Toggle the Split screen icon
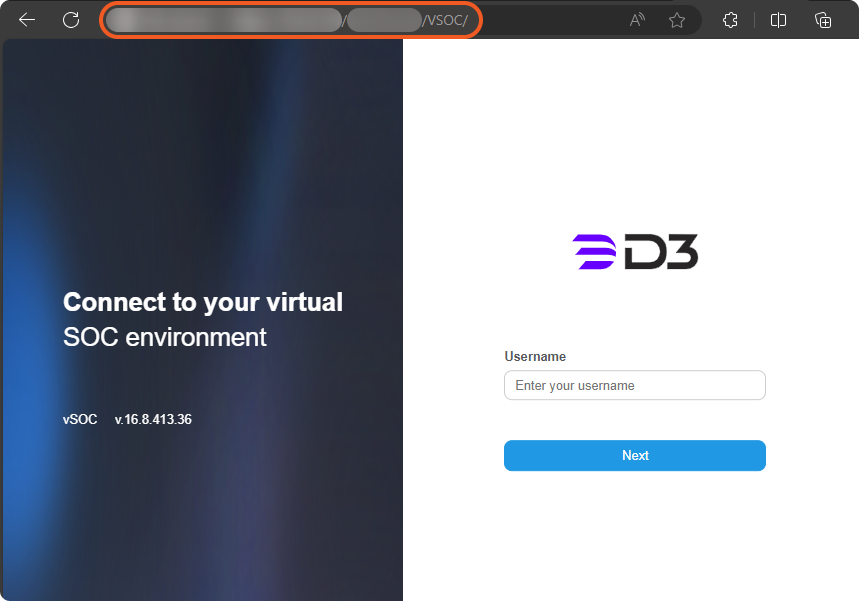This screenshot has width=859, height=601. pyautogui.click(x=778, y=20)
